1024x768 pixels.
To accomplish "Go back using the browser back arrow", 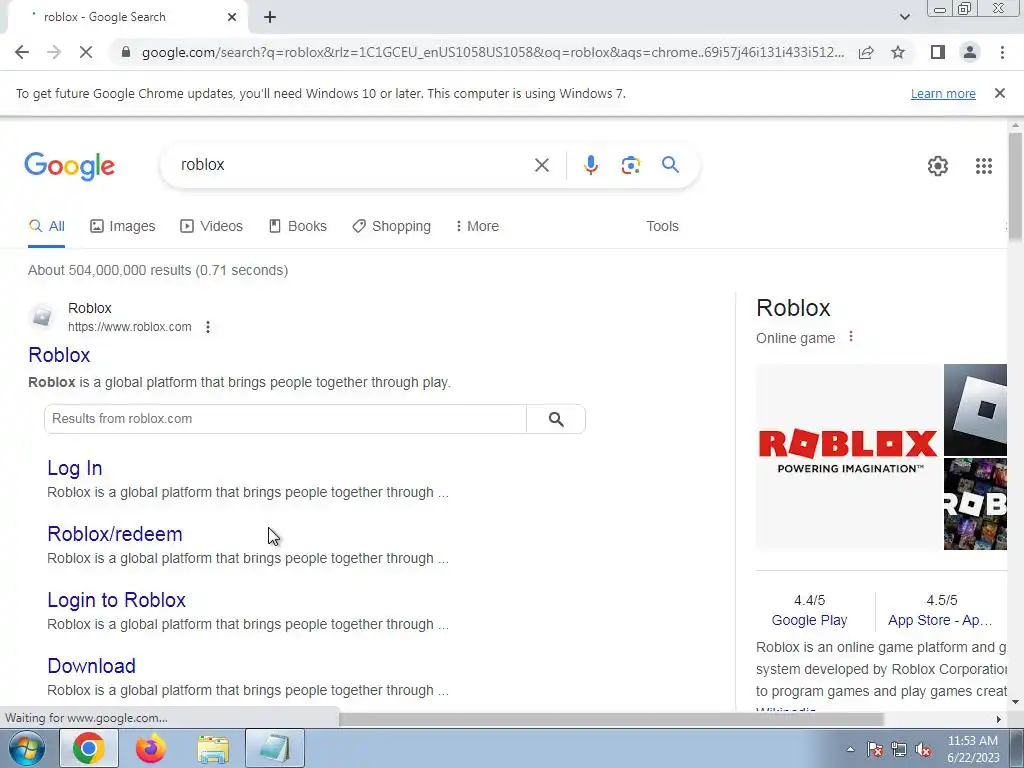I will coord(22,52).
